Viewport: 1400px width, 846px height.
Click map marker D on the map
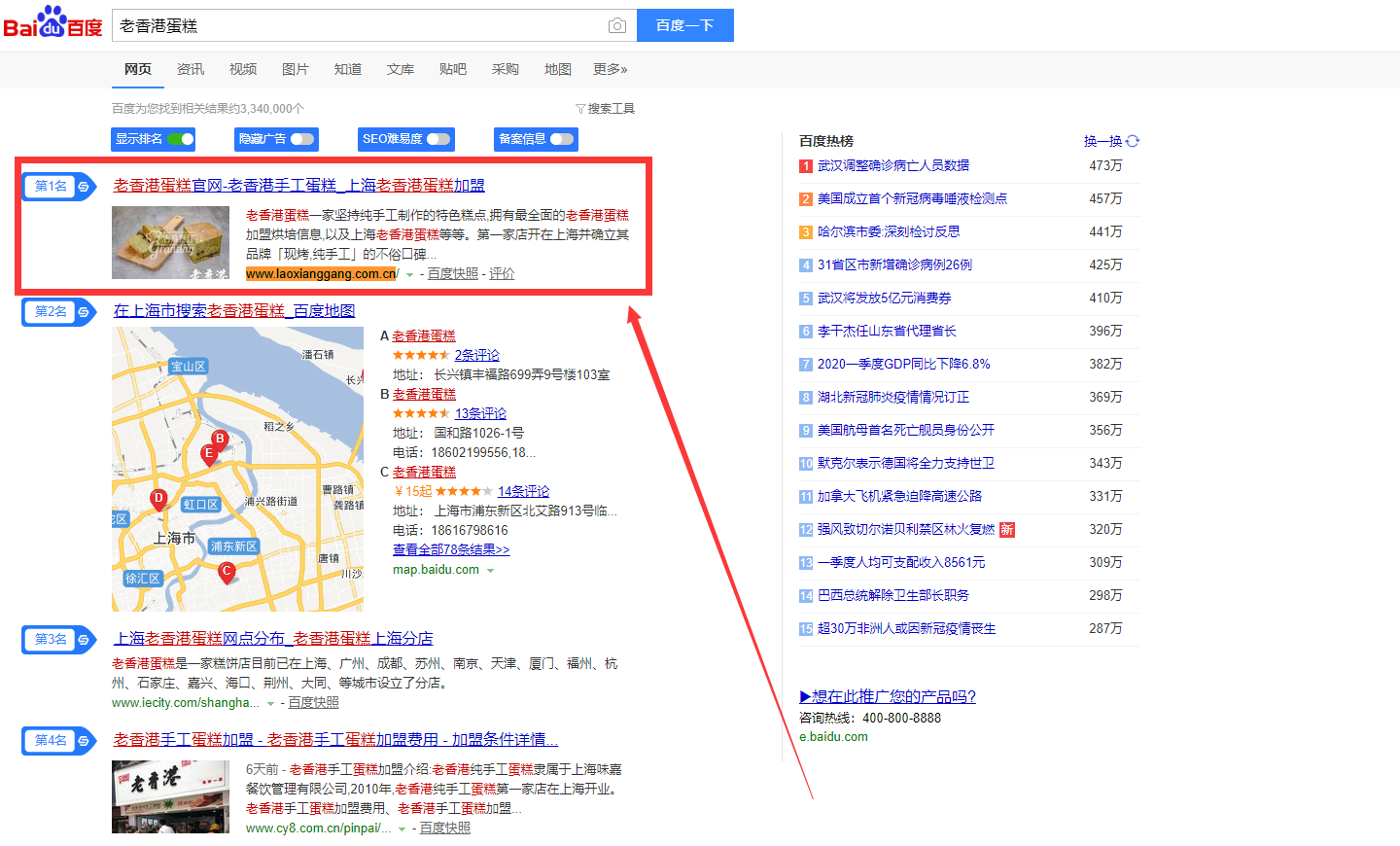coord(158,500)
